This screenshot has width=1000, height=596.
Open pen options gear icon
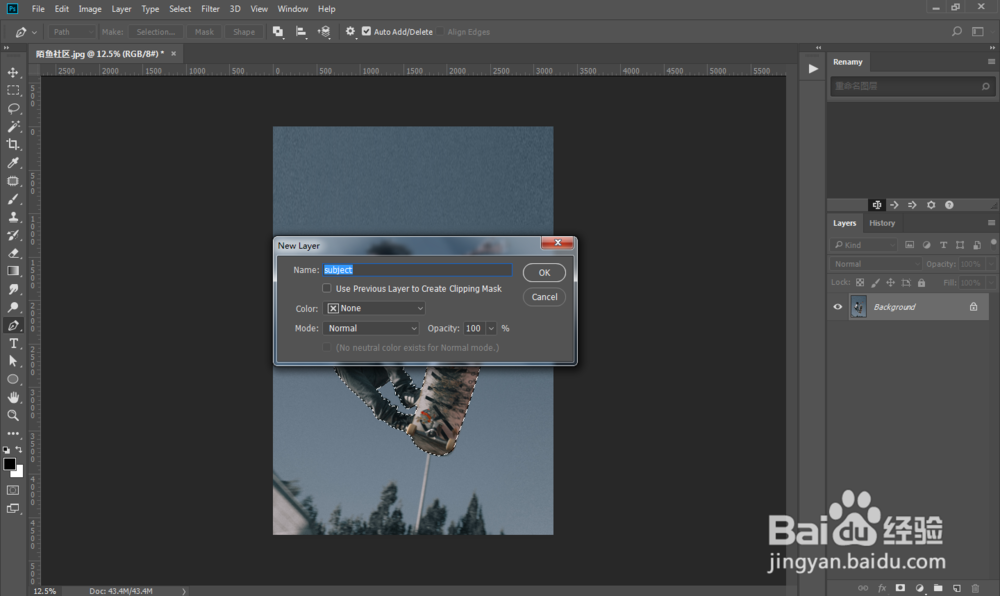coord(350,31)
